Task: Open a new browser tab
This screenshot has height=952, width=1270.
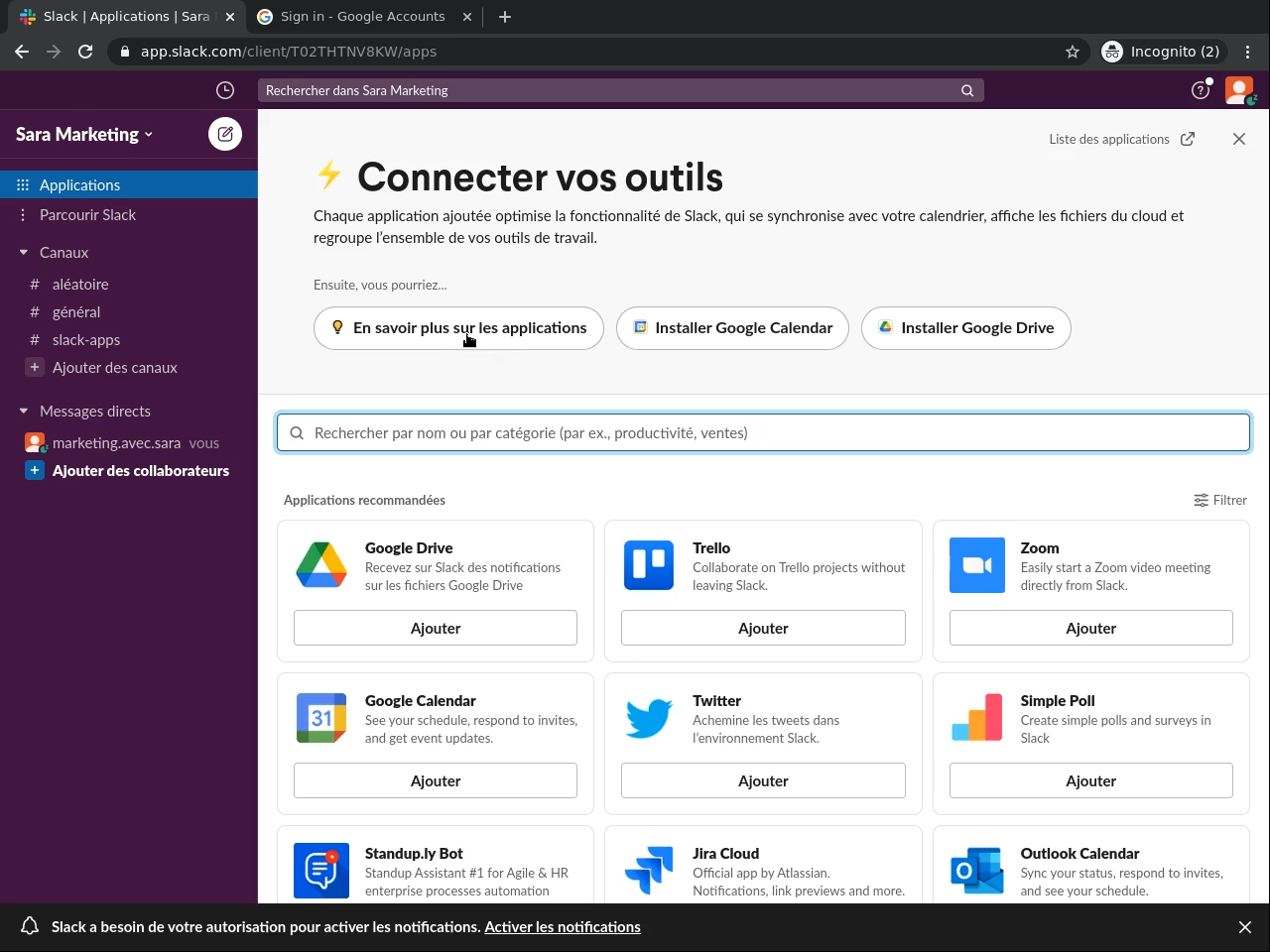Action: [x=505, y=17]
